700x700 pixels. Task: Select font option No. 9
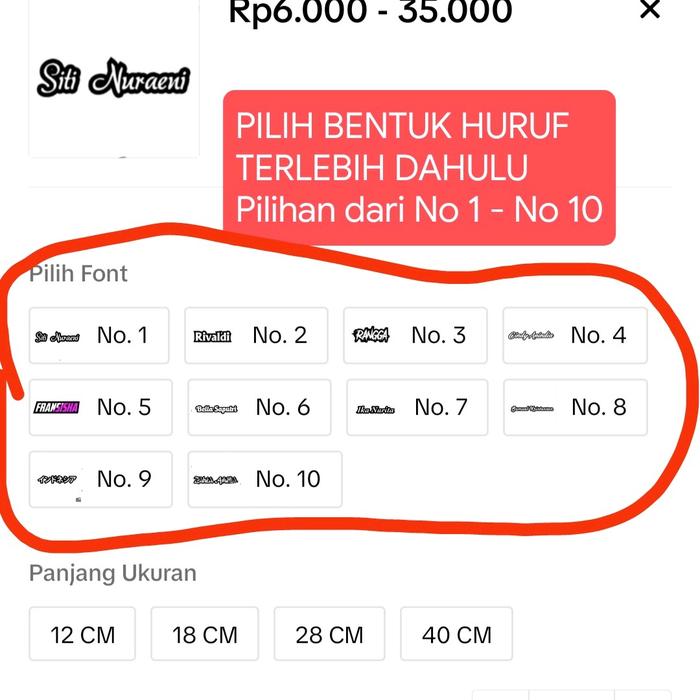tap(100, 479)
